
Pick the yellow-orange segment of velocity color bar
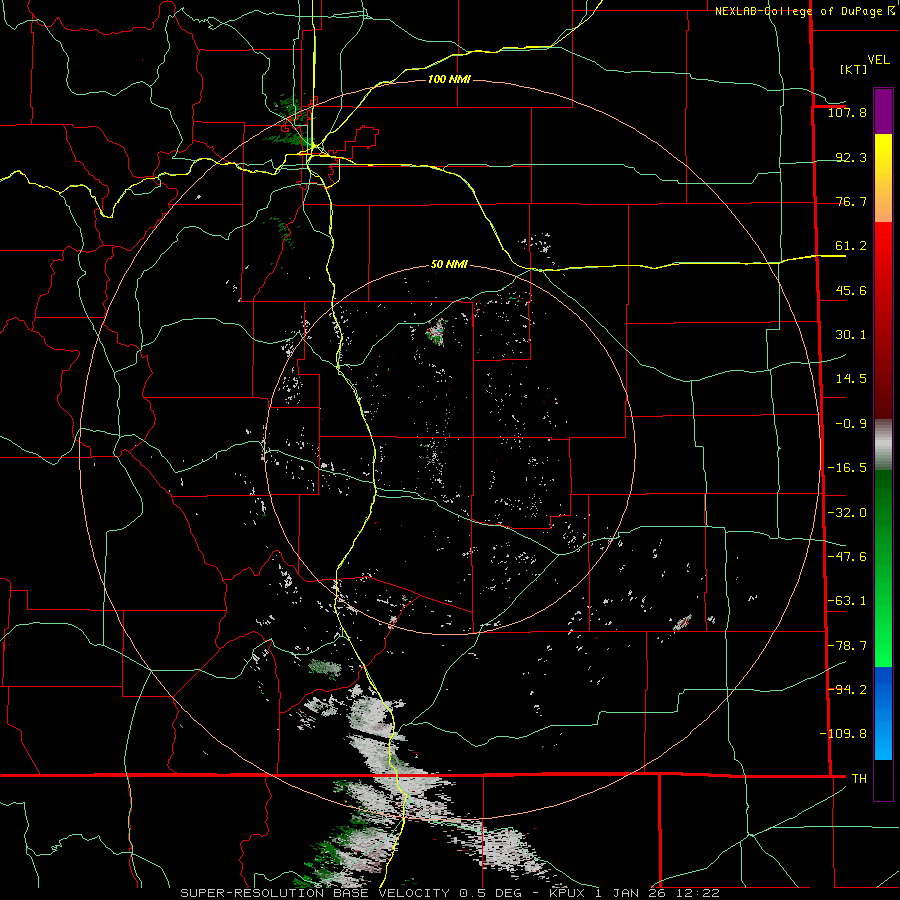pyautogui.click(x=883, y=178)
